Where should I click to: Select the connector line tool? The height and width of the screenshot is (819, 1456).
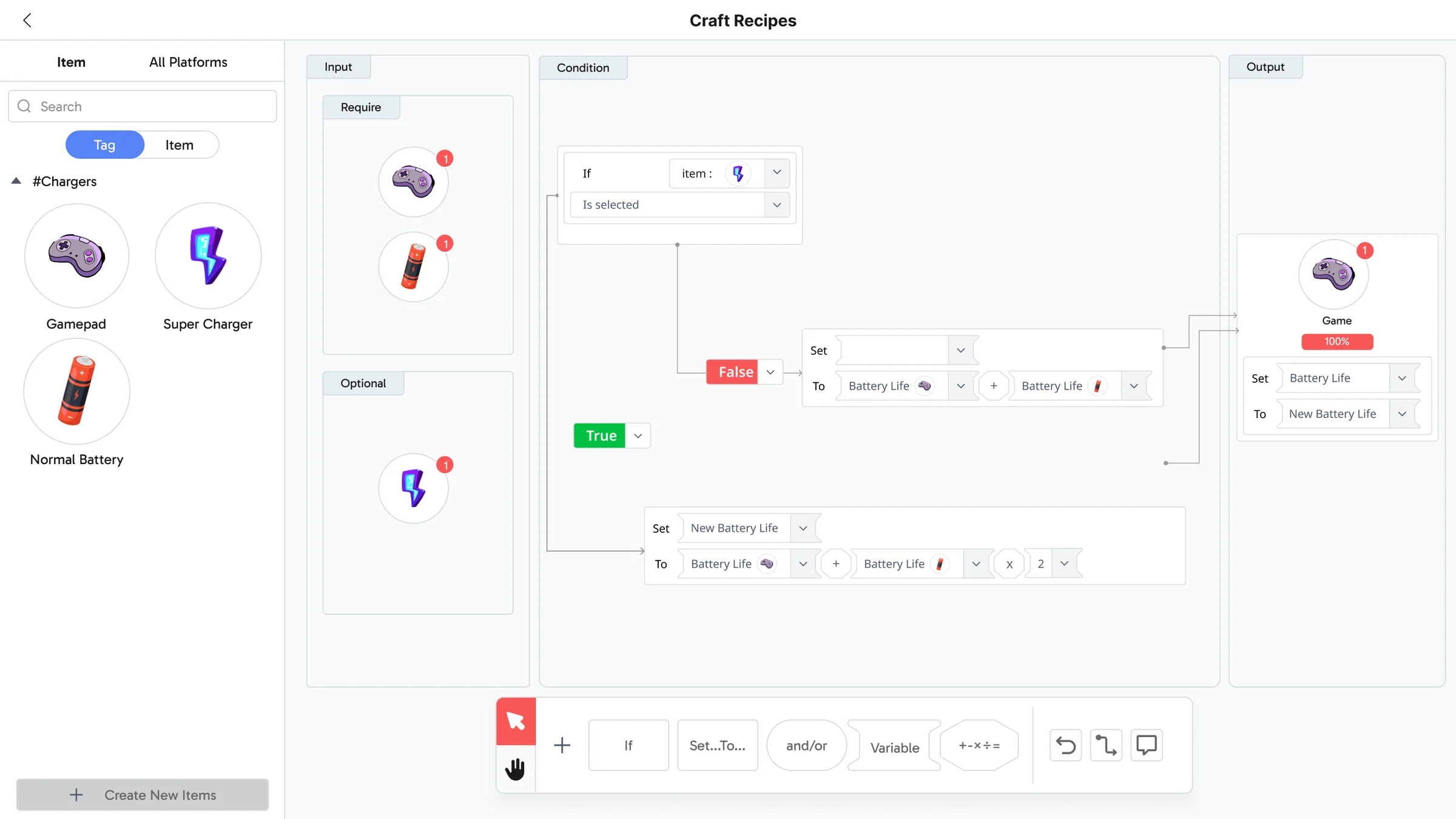coord(1105,745)
